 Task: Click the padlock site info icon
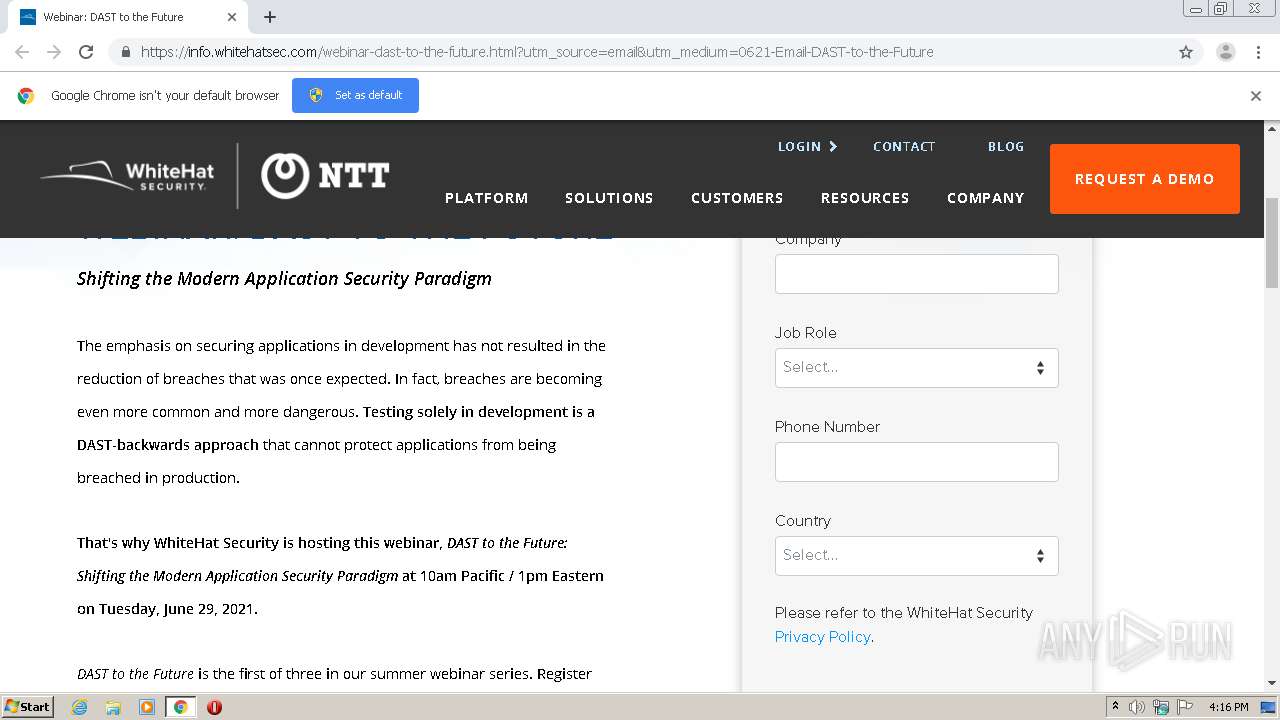[x=125, y=52]
